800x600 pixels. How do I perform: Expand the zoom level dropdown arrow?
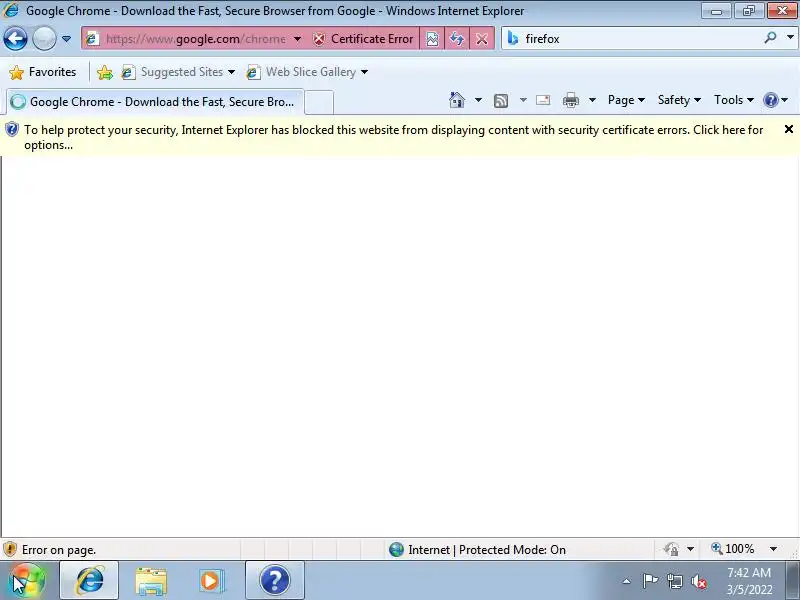[773, 549]
